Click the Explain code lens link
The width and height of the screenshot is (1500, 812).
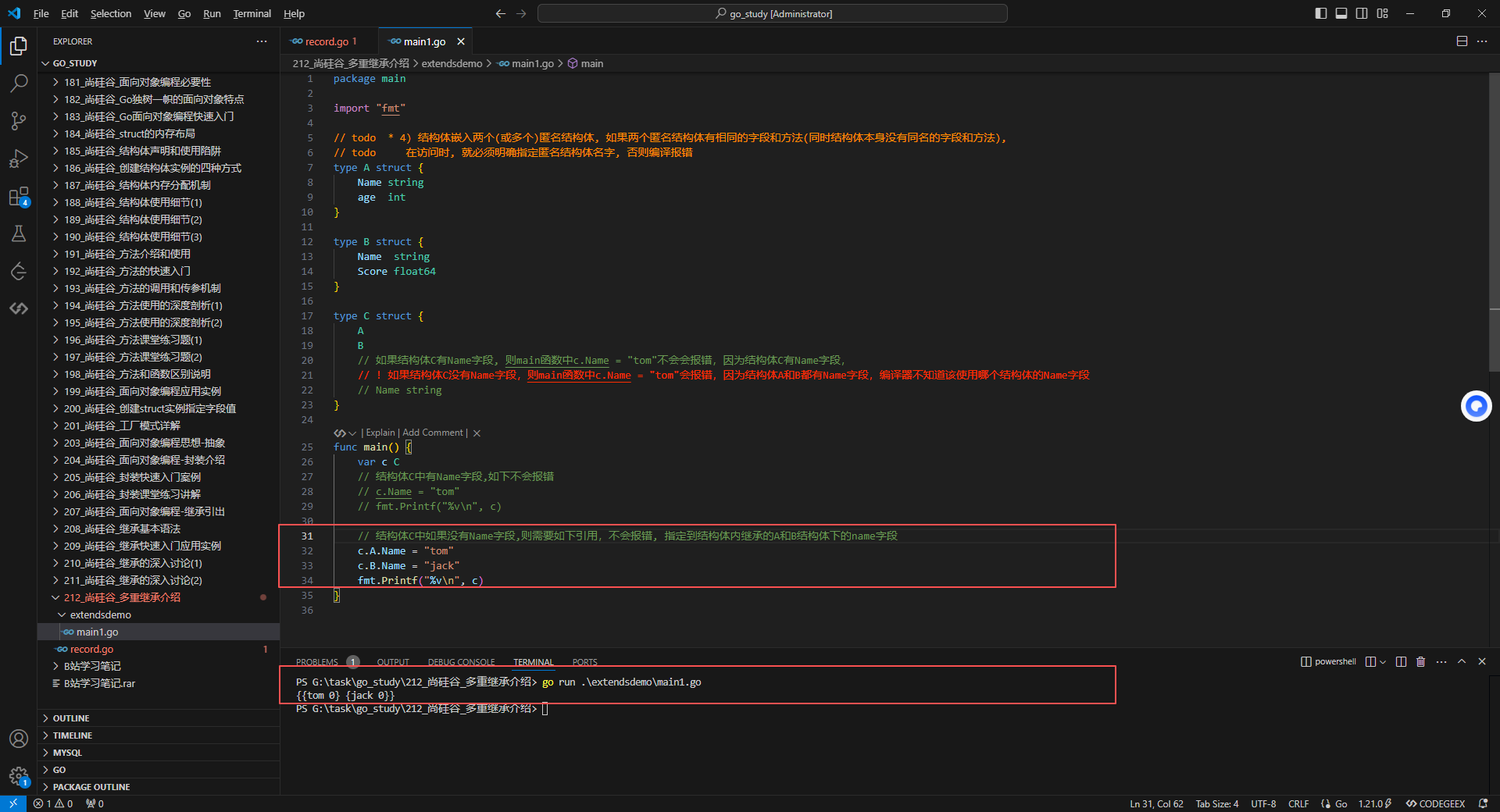[x=380, y=433]
